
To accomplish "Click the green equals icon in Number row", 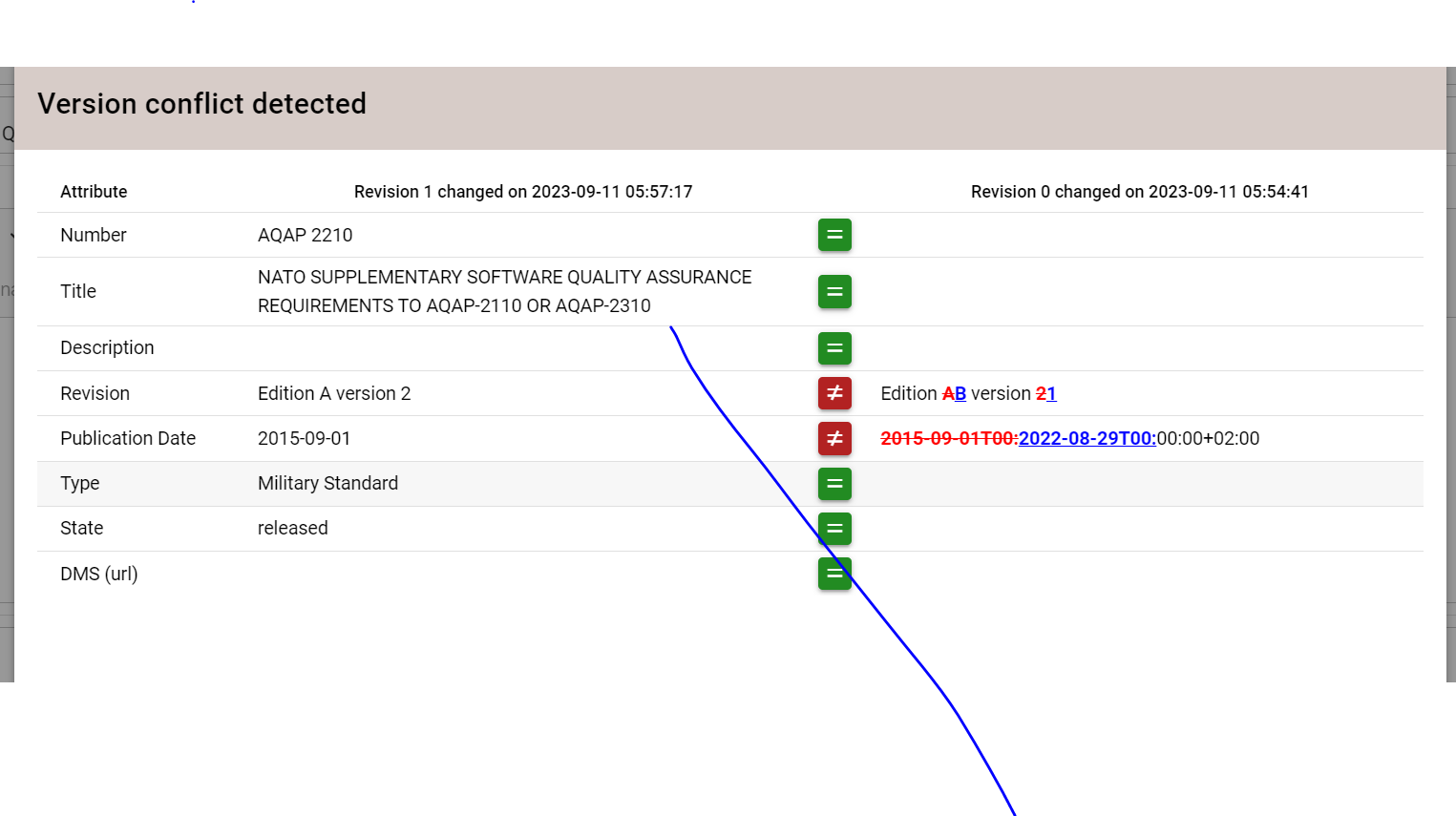I will (x=834, y=235).
